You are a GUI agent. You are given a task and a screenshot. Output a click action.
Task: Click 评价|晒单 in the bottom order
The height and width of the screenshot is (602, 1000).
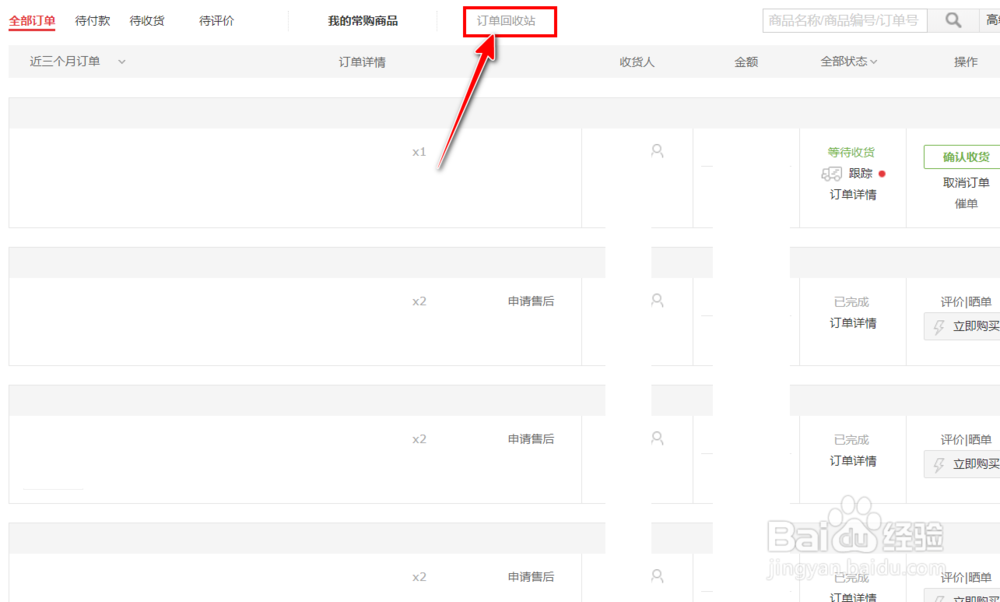coord(966,577)
